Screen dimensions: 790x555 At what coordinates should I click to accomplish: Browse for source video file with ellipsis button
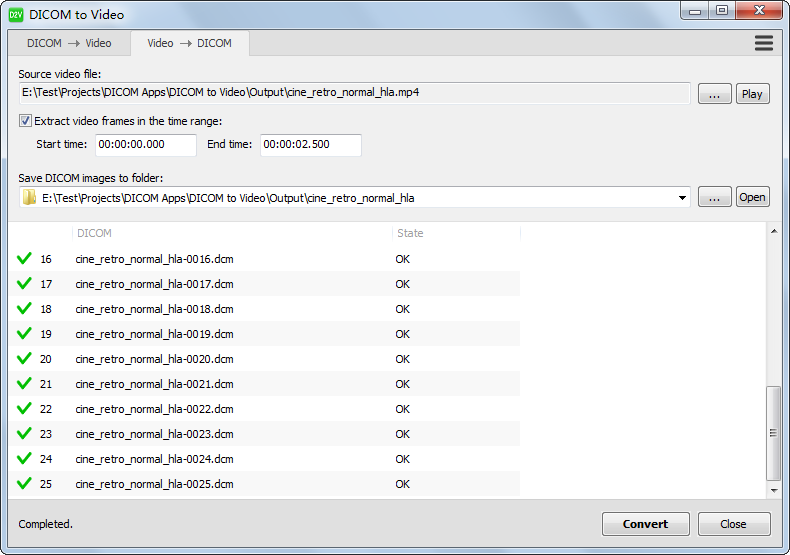tap(714, 94)
